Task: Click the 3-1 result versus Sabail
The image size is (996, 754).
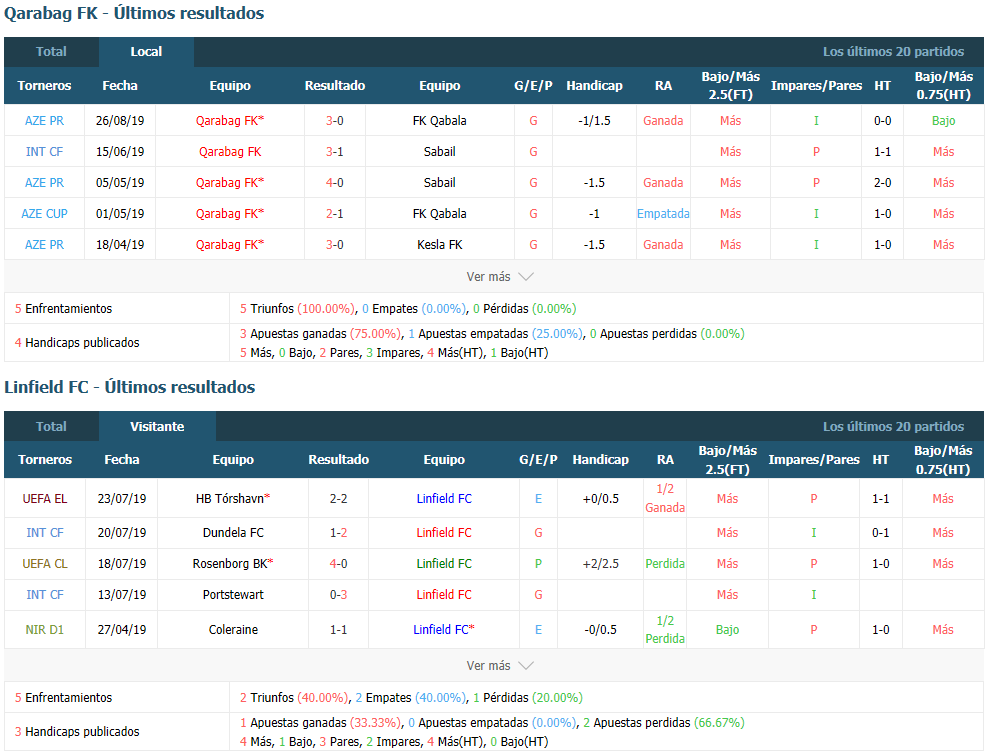Action: tap(335, 152)
